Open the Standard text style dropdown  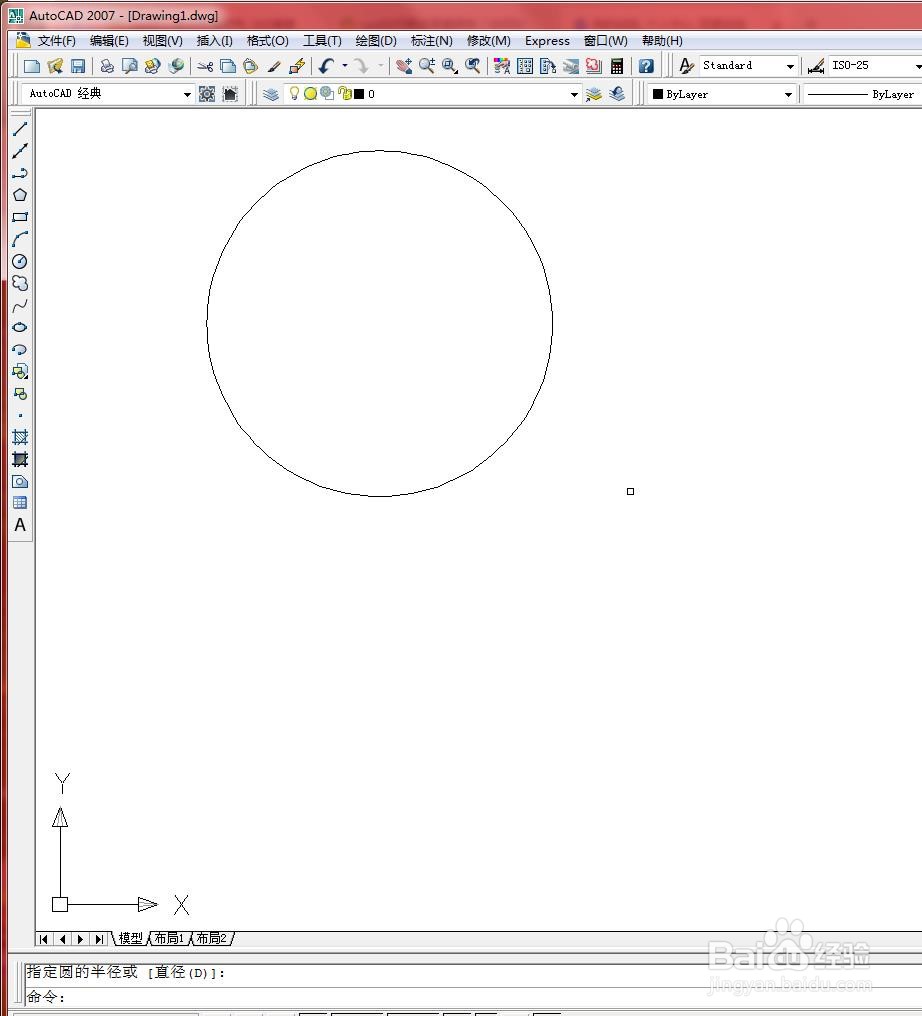pyautogui.click(x=790, y=66)
